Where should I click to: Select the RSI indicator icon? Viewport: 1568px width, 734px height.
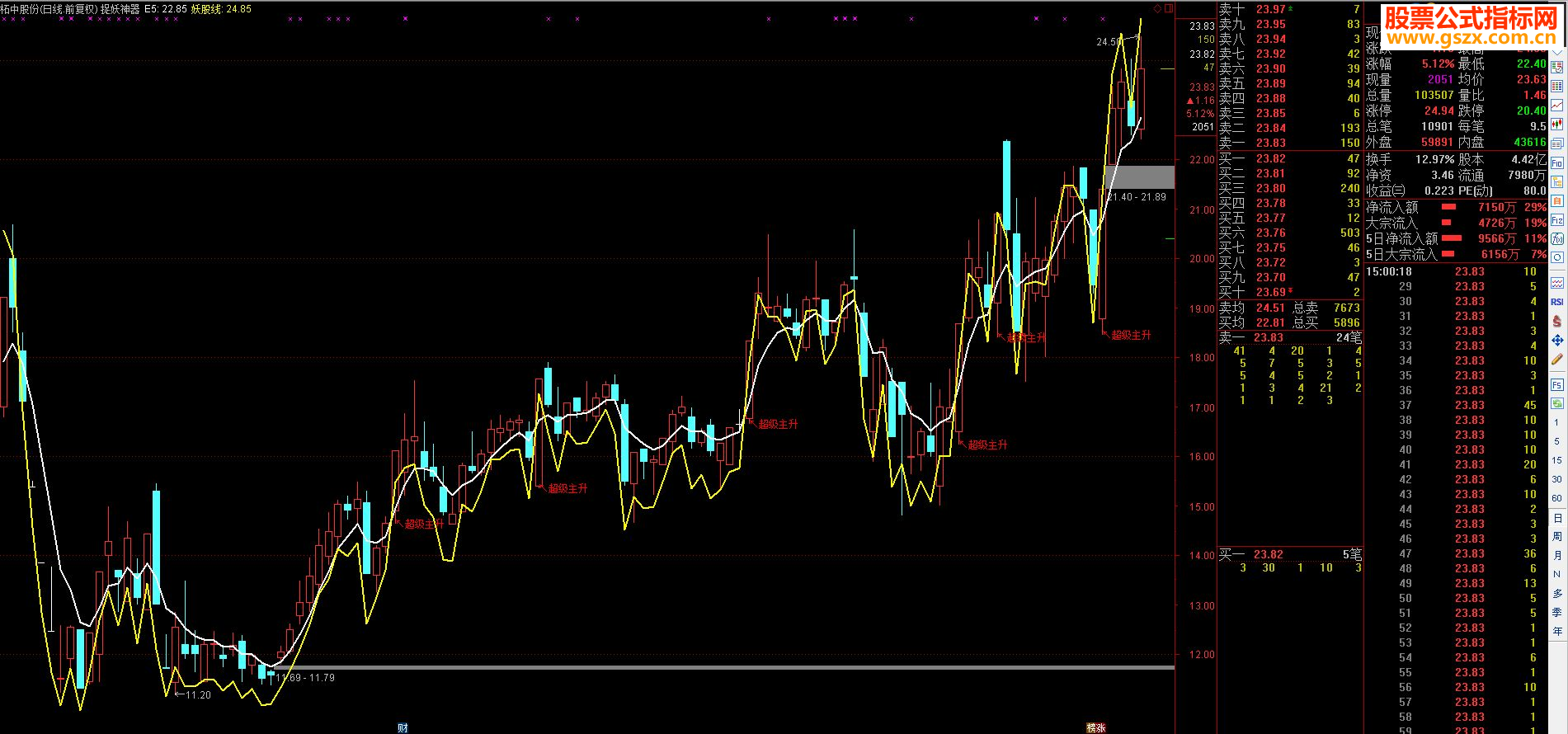point(1557,302)
